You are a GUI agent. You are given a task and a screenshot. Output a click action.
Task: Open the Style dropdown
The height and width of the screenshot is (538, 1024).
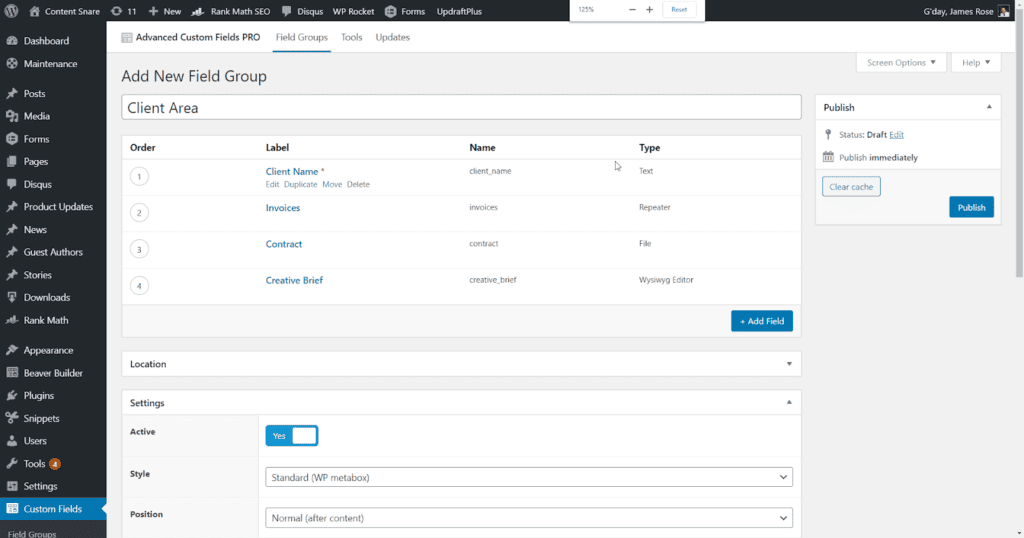tap(529, 477)
